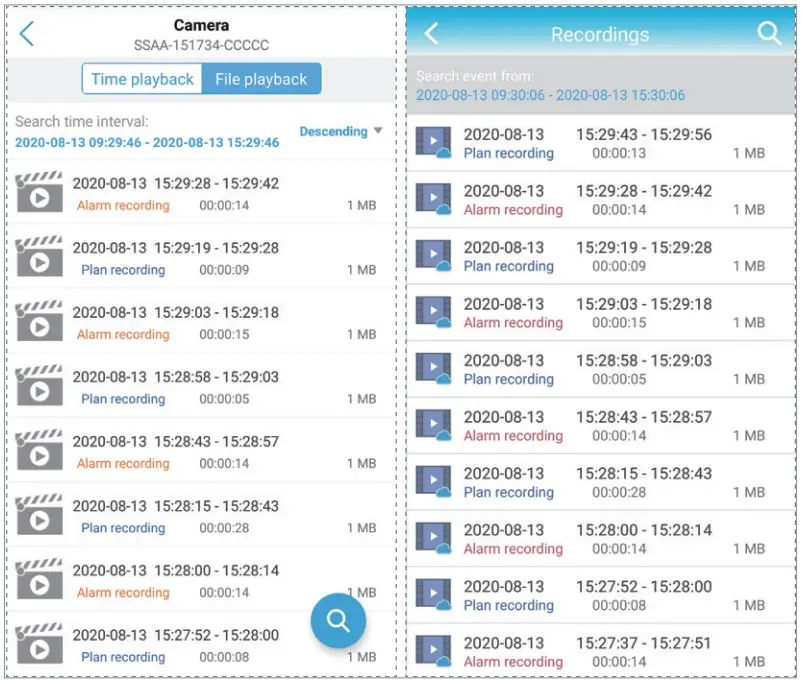This screenshot has width=801, height=681.
Task: Select the File playback tab
Action: 261,79
